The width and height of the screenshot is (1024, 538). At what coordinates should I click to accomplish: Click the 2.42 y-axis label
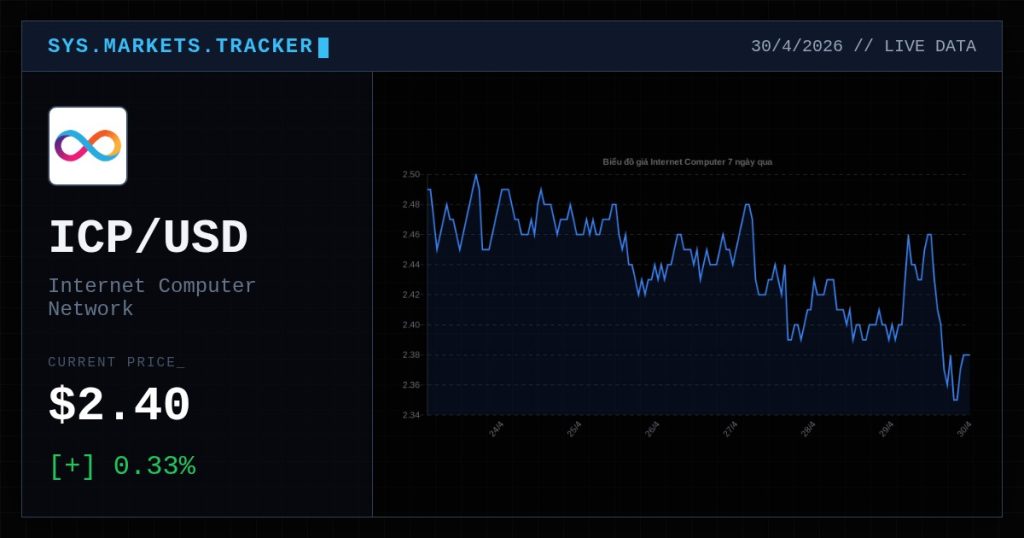pyautogui.click(x=411, y=294)
